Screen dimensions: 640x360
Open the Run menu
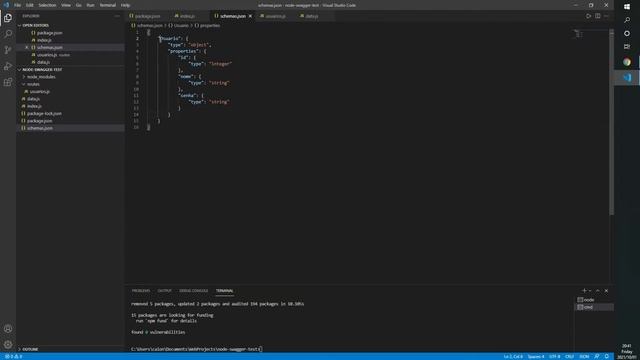[91, 5]
